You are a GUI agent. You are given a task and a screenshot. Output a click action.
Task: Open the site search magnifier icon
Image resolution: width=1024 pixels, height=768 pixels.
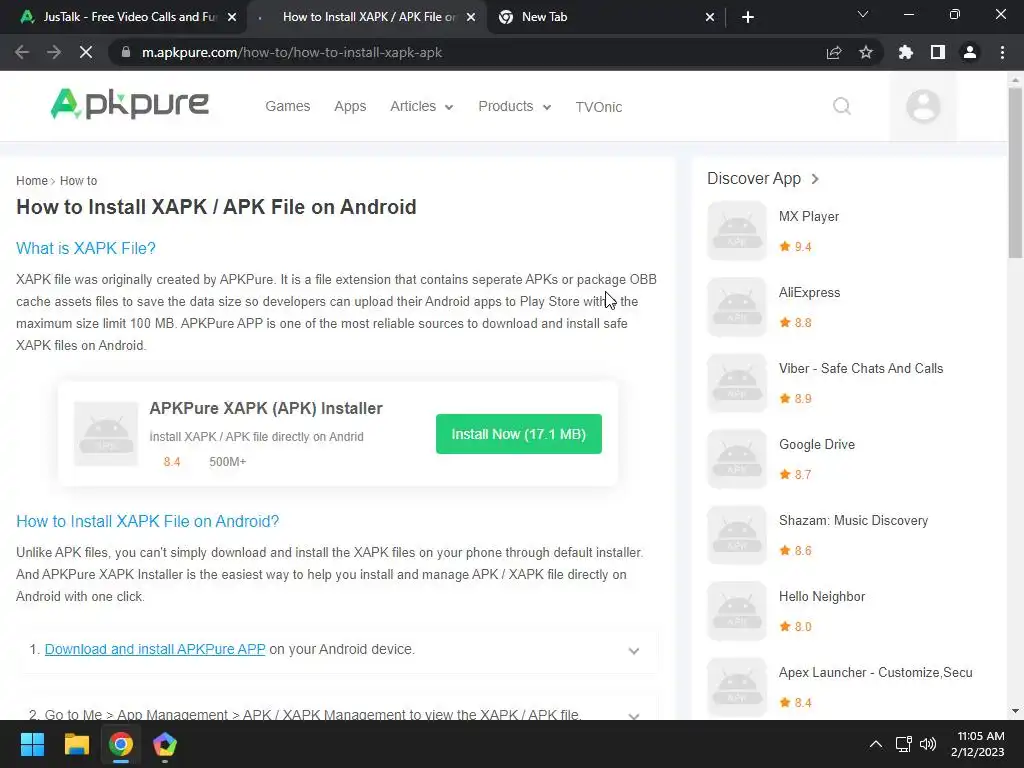[842, 106]
